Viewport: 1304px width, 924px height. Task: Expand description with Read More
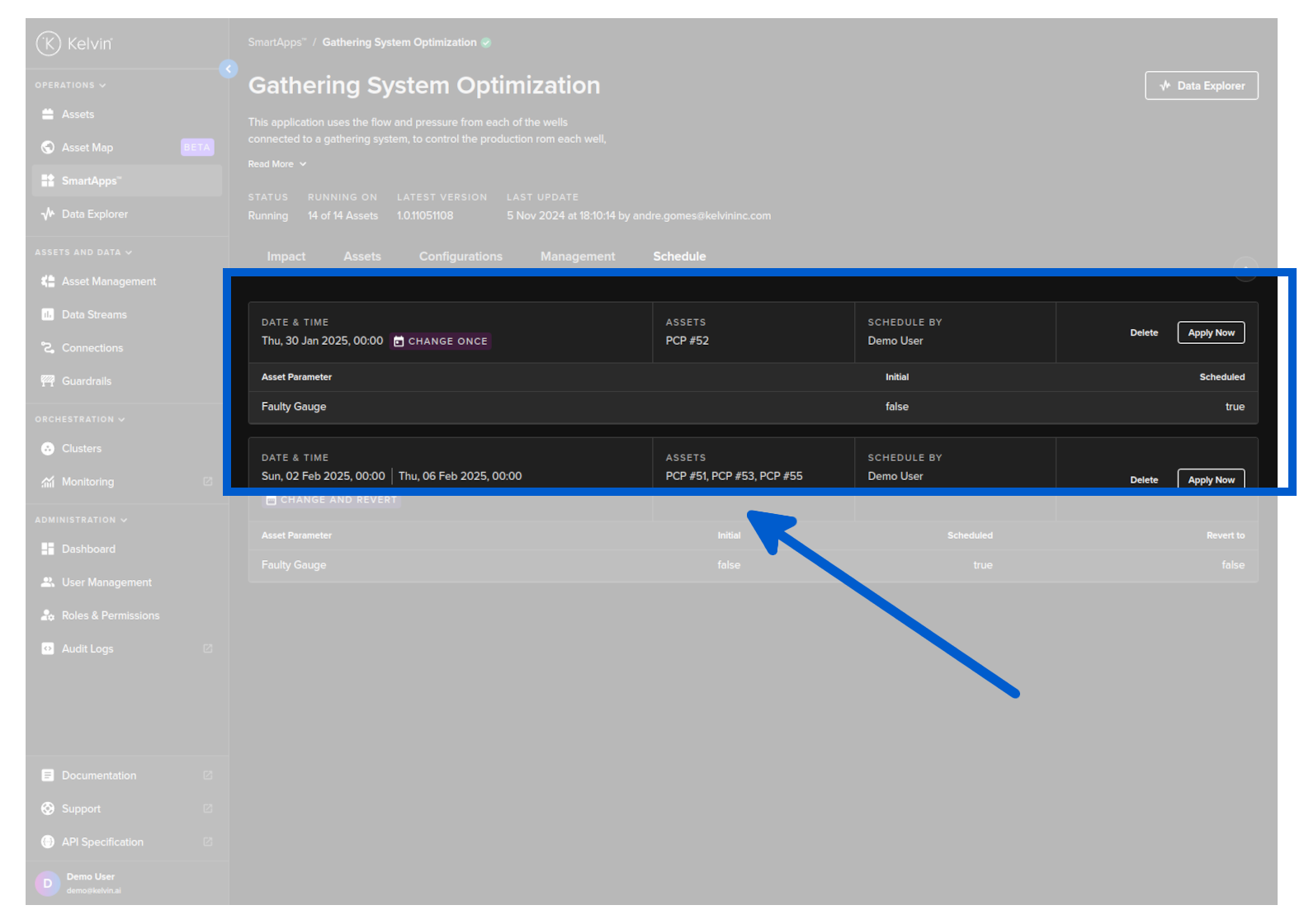[x=276, y=164]
